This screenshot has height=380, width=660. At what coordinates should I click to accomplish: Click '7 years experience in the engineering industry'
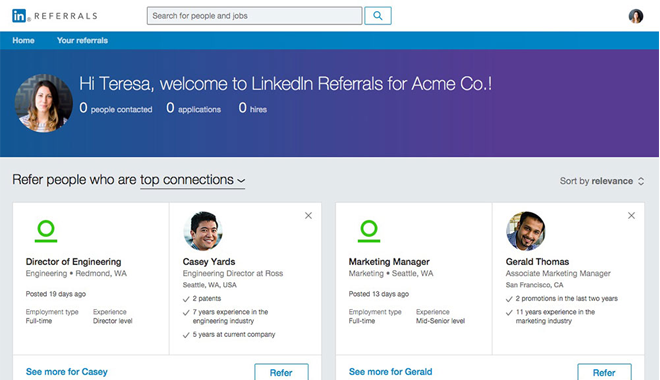point(226,316)
